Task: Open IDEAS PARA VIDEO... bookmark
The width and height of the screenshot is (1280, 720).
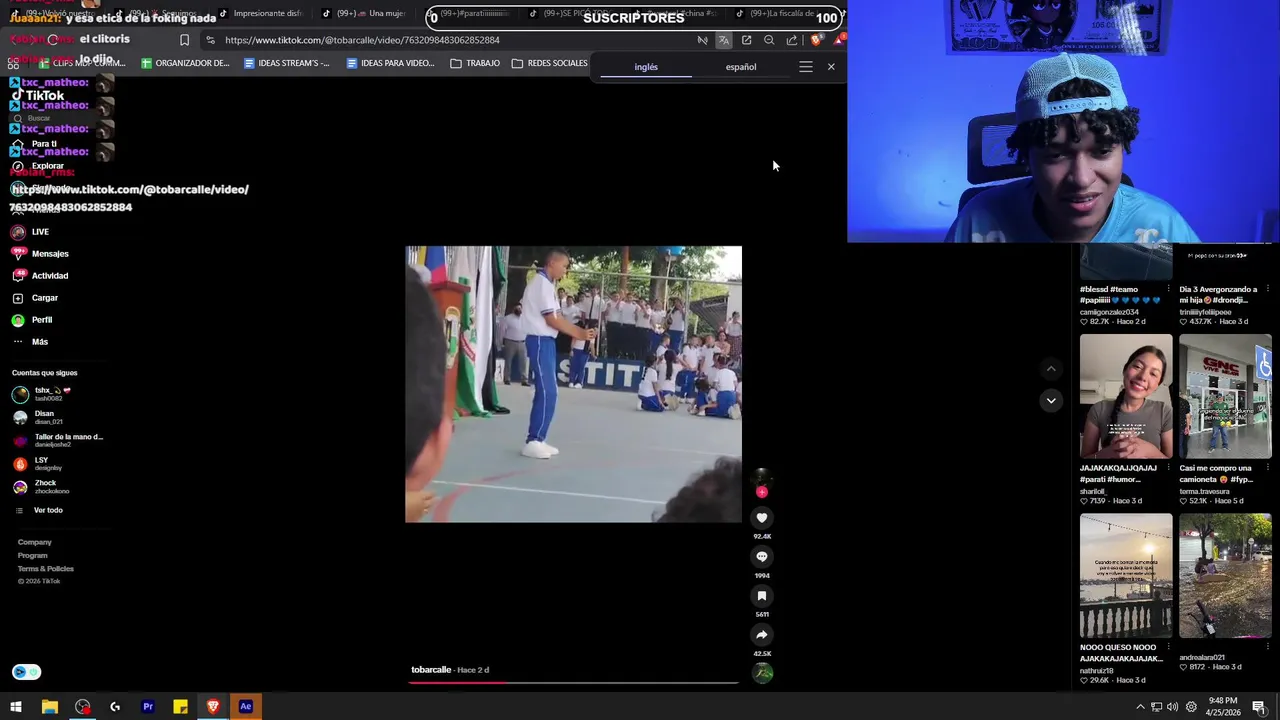Action: pos(390,63)
